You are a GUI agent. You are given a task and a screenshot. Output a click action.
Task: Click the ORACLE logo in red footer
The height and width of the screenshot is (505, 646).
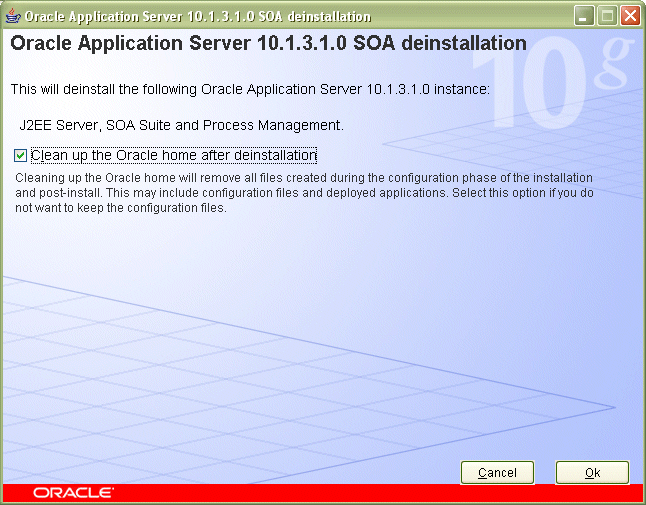tap(73, 493)
